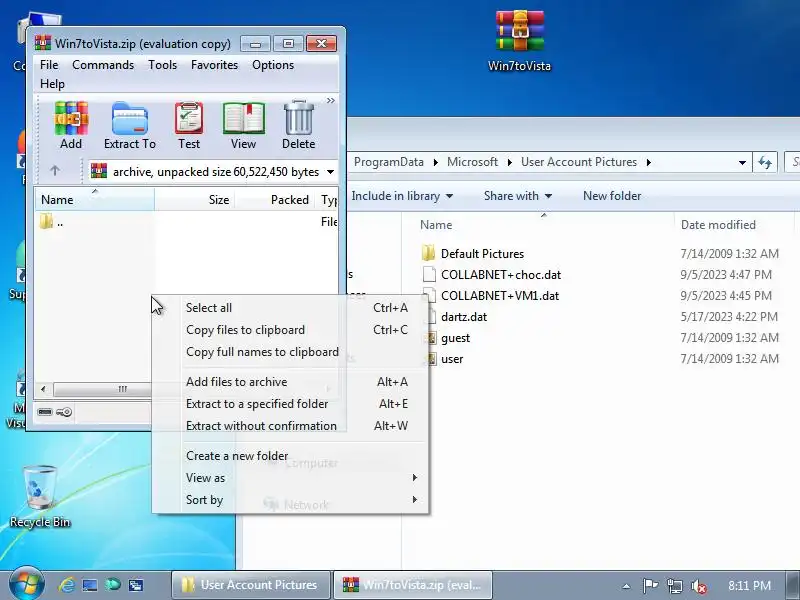
Task: Click Explorer refresh button
Action: pyautogui.click(x=765, y=163)
